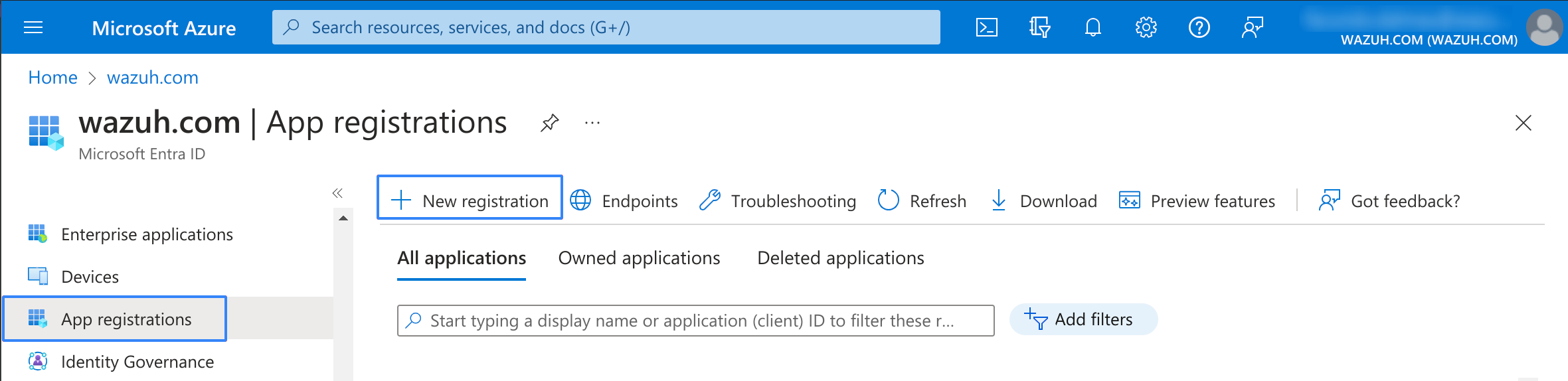
Task: Open Endpoints
Action: coord(624,200)
